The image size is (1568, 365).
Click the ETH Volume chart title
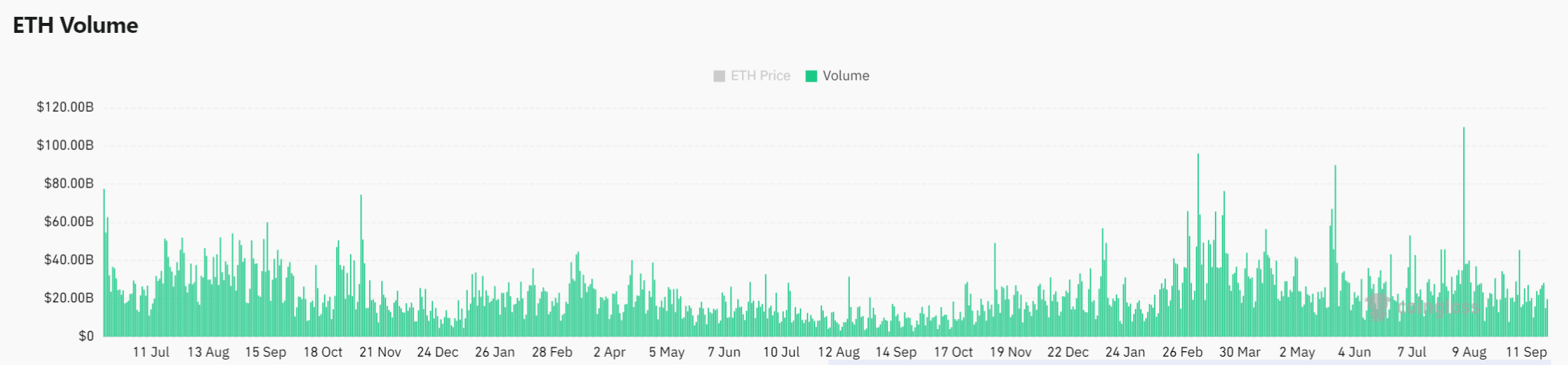[76, 25]
